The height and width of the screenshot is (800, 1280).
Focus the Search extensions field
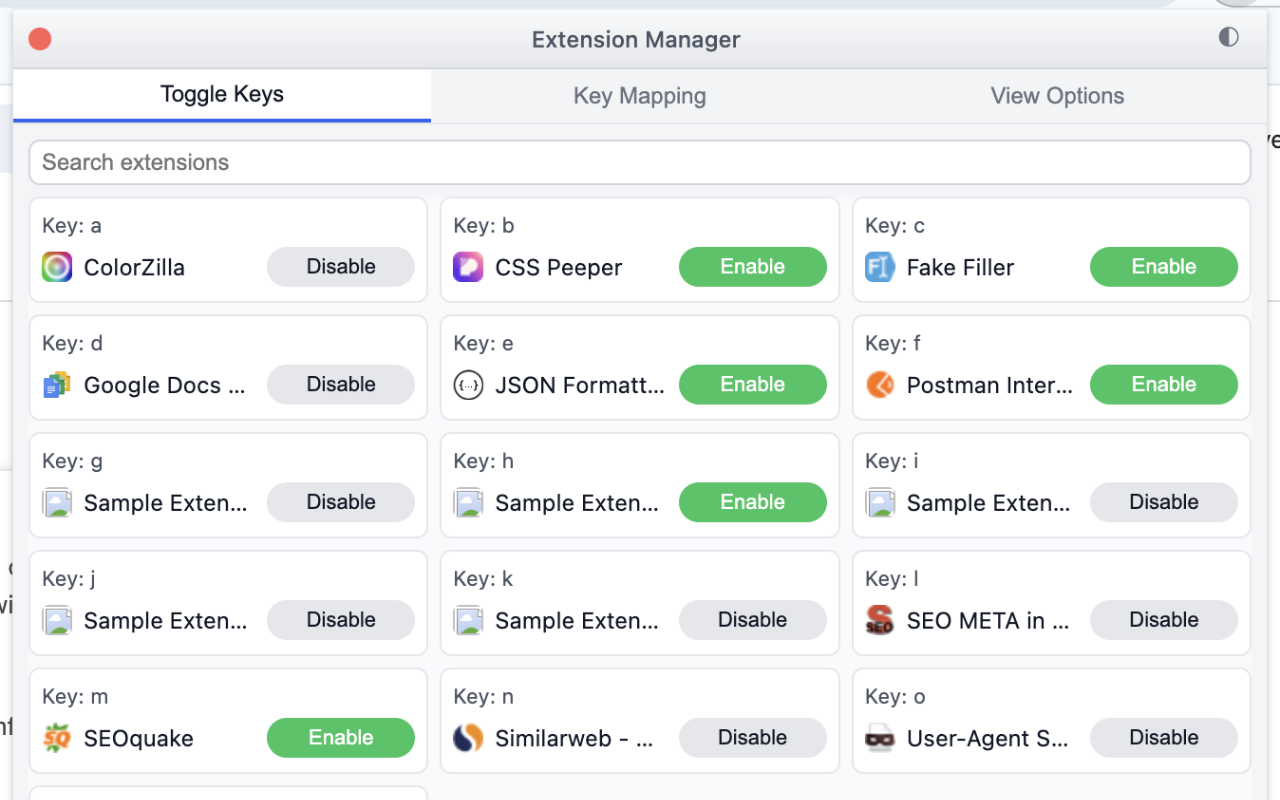(640, 162)
